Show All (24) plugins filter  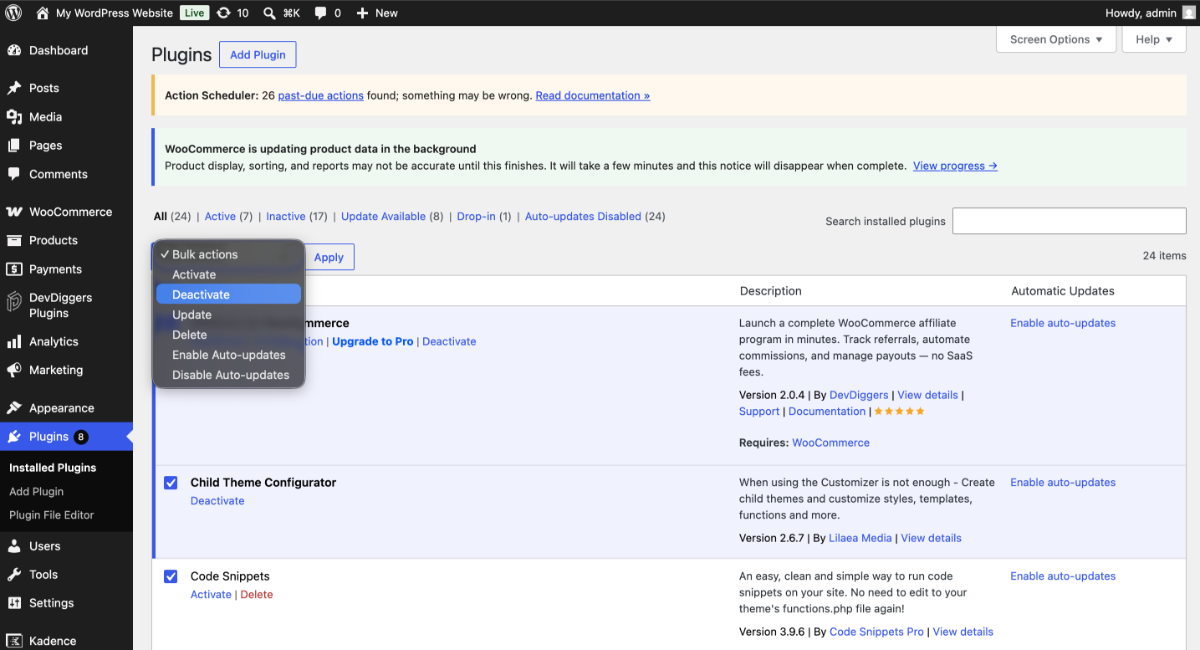point(172,216)
